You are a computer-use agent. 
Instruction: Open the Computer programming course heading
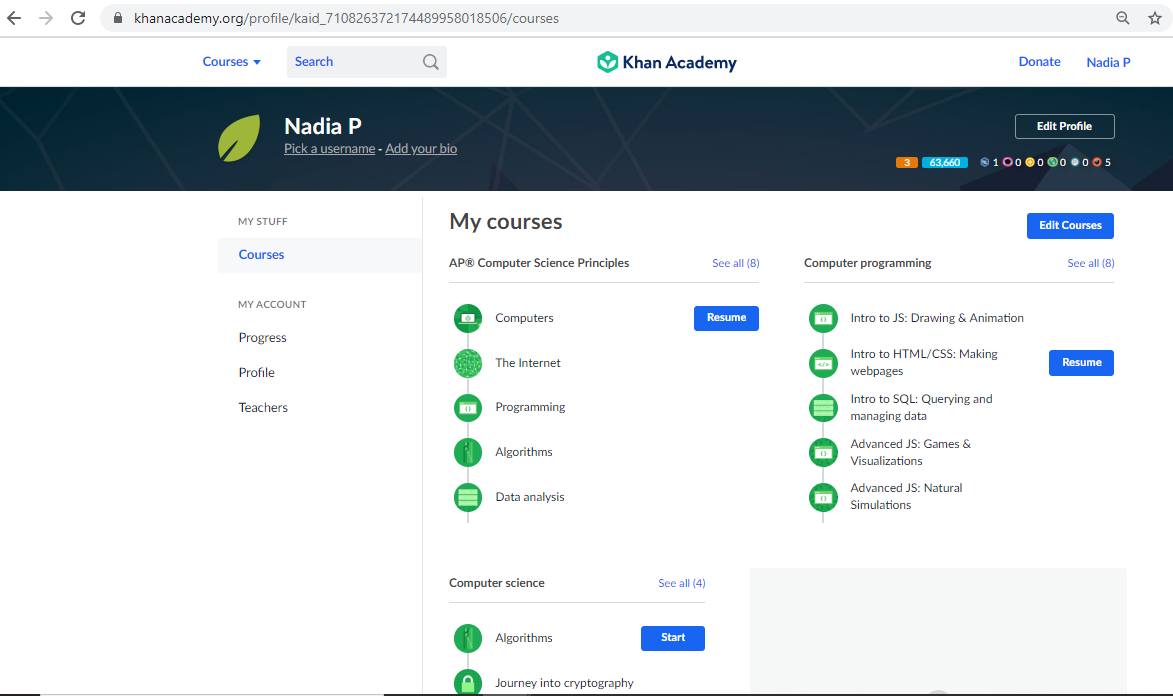pyautogui.click(x=868, y=263)
